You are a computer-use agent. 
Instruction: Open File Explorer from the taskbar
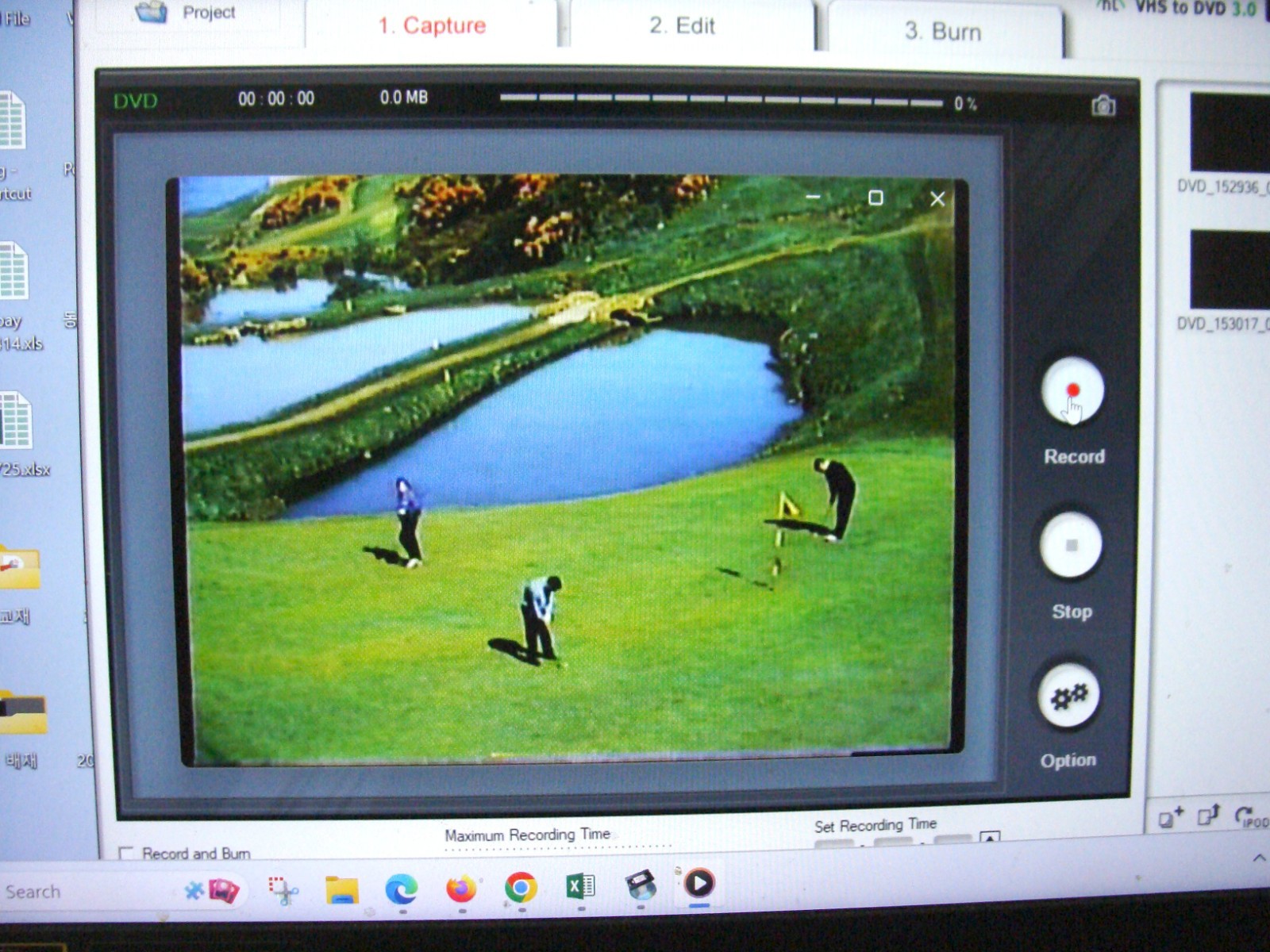342,890
